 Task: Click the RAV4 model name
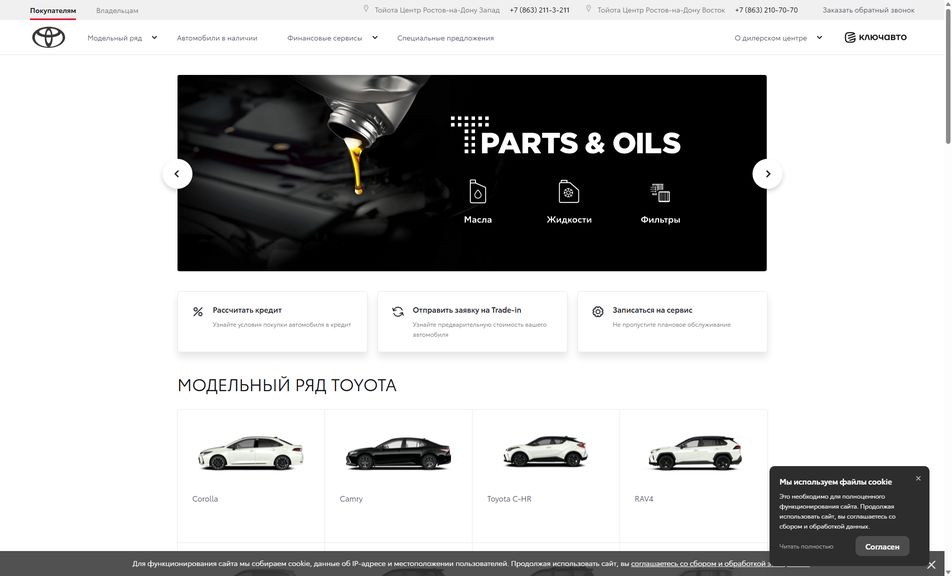click(x=644, y=499)
